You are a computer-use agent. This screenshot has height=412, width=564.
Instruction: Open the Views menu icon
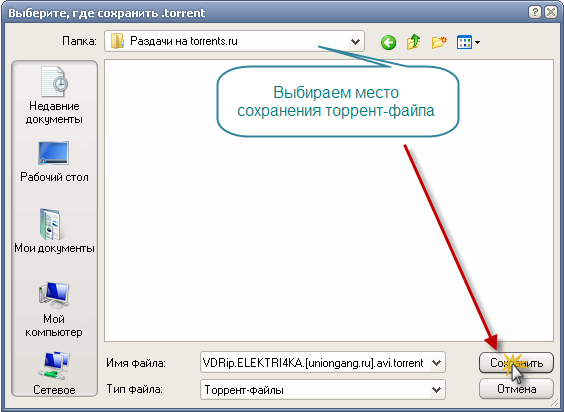[464, 42]
